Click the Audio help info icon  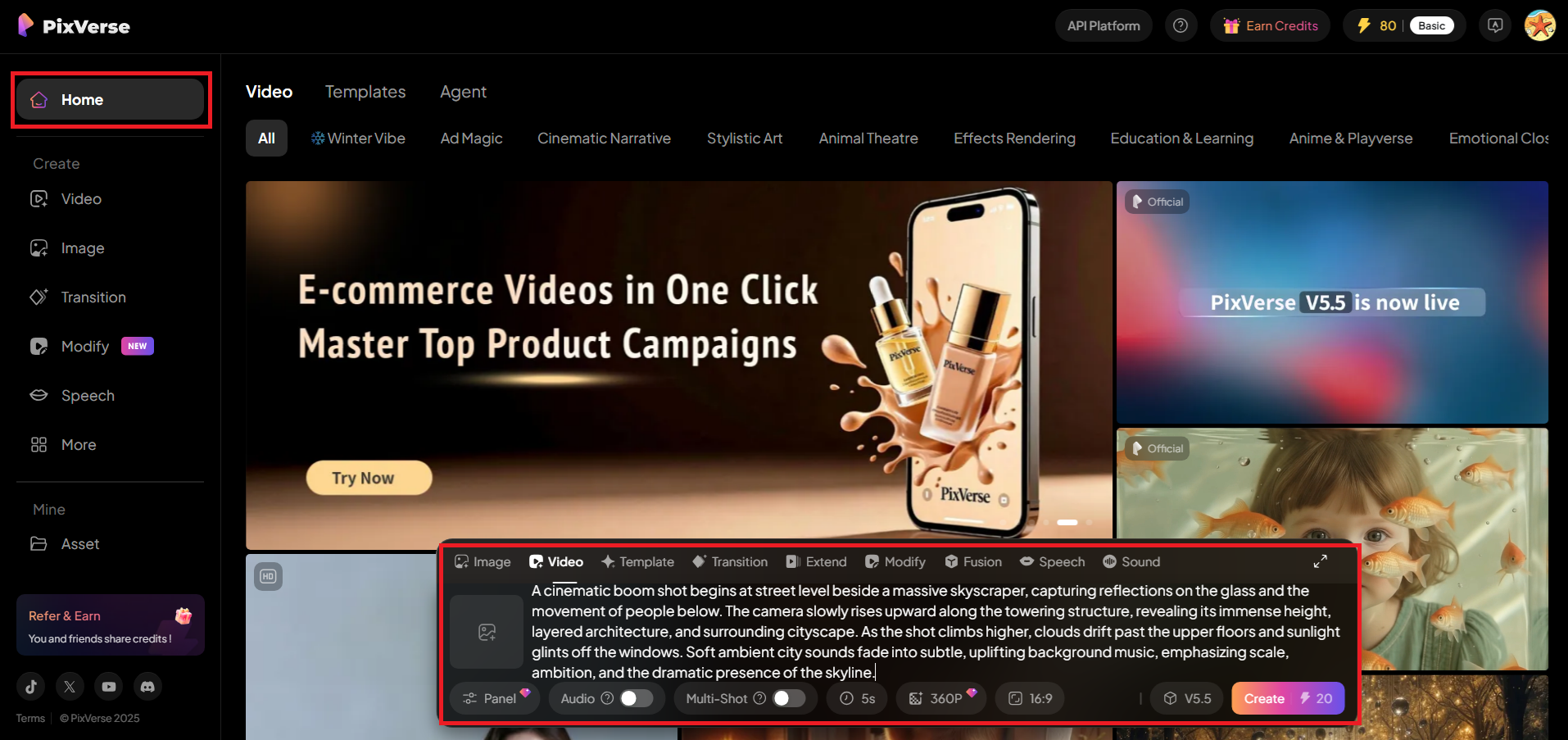[607, 698]
